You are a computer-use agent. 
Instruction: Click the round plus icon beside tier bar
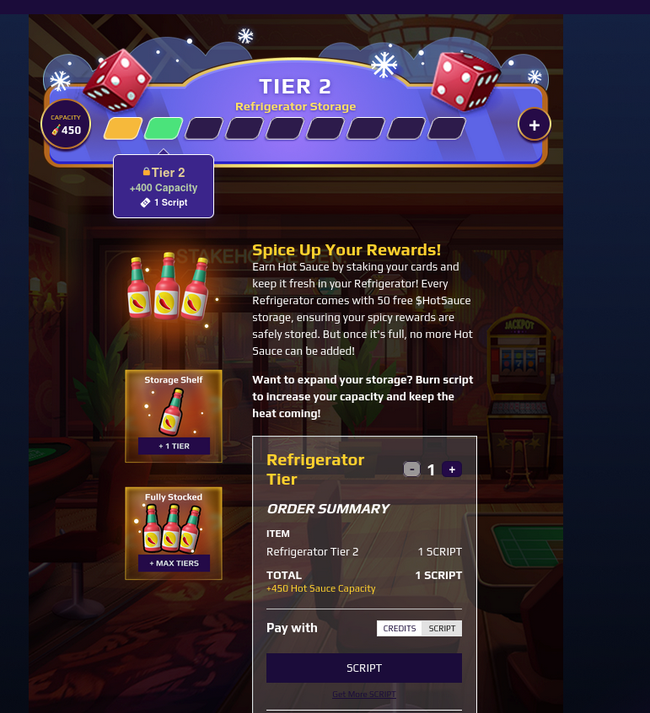point(534,125)
